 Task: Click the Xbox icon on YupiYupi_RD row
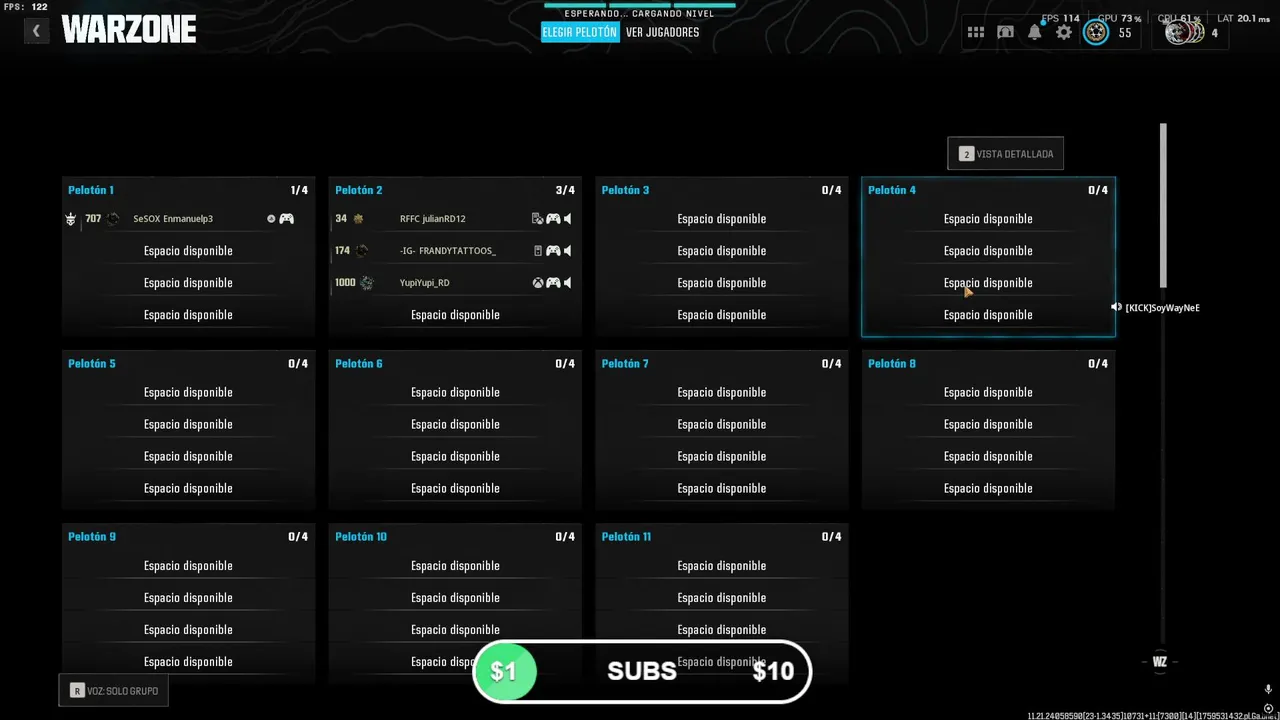pyautogui.click(x=538, y=283)
